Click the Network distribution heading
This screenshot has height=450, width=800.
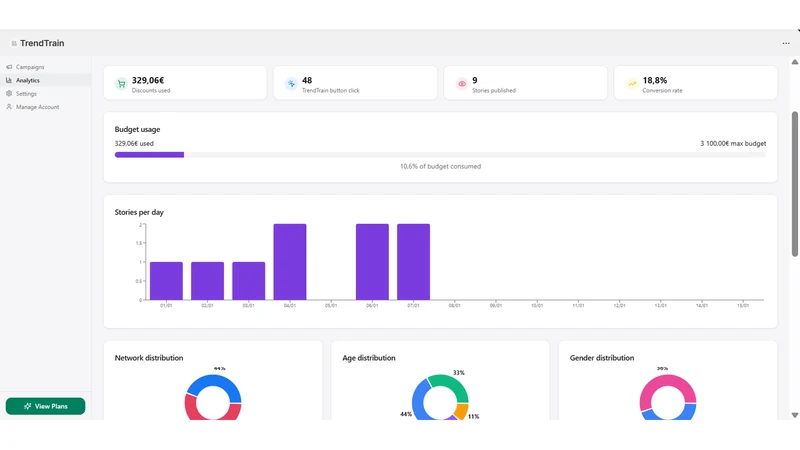click(x=149, y=358)
